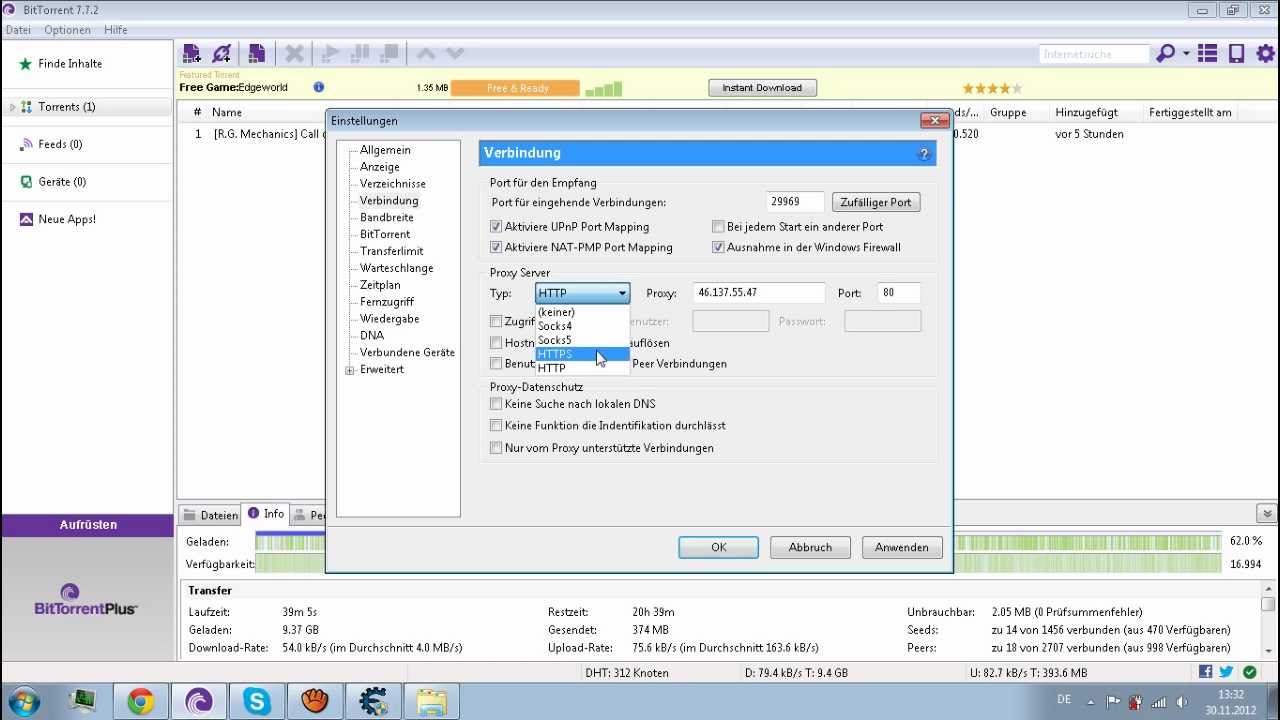Toggle Aktiviere NAT-PMP Port Mapping checkbox
1280x720 pixels.
click(x=496, y=247)
